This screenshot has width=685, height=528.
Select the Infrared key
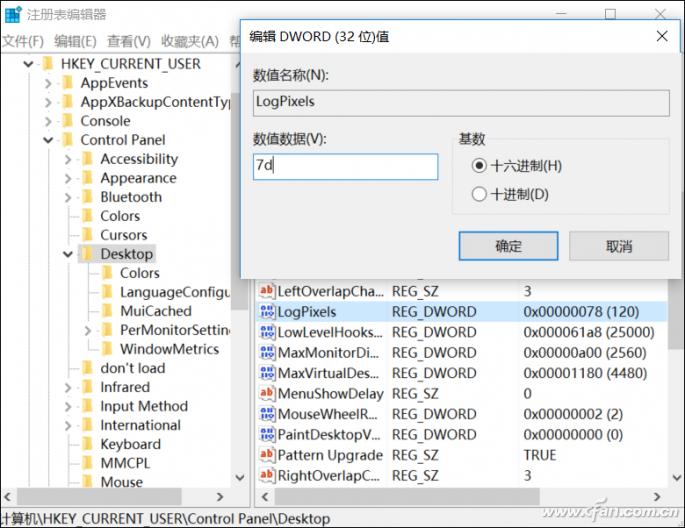(125, 387)
